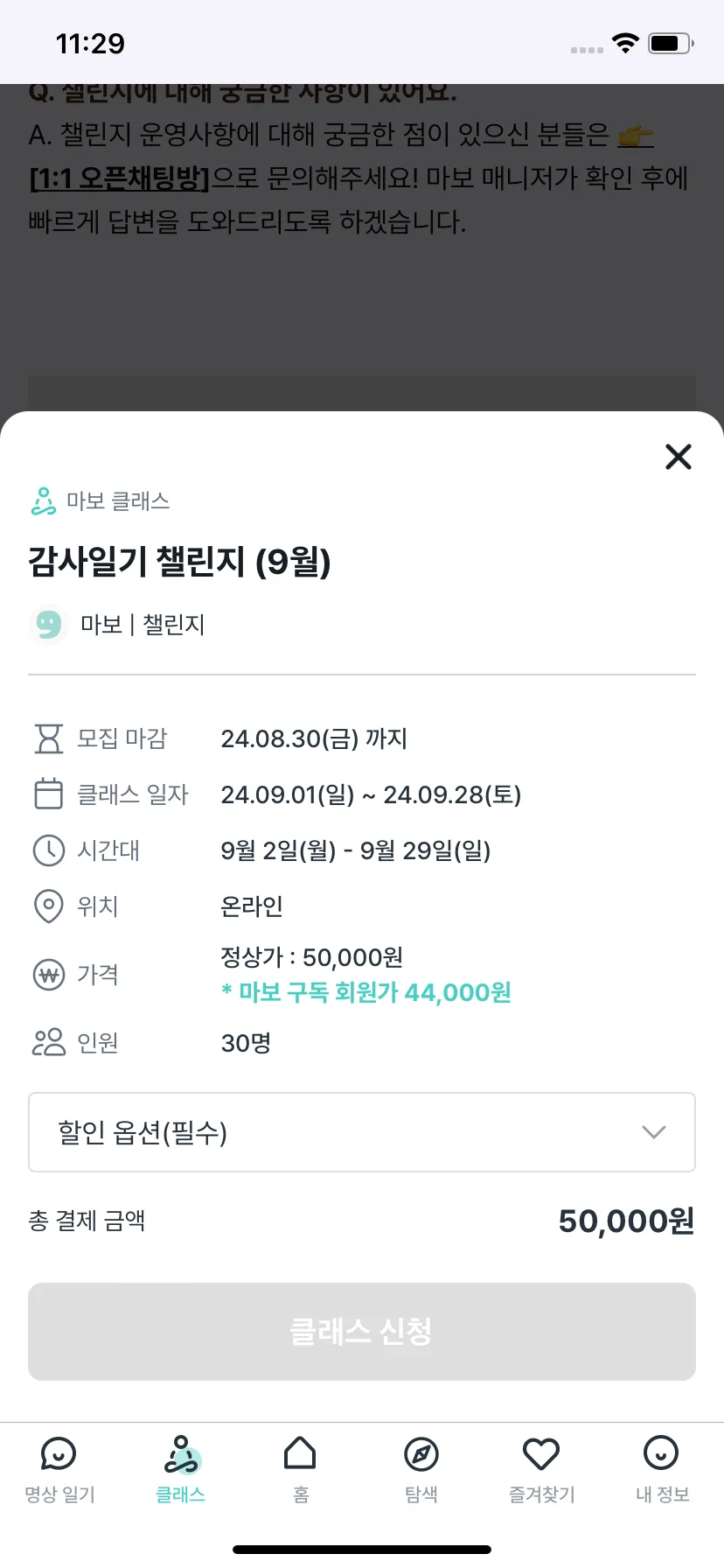Click the calendar icon beside 클래스 일자
Image resolution: width=724 pixels, height=1568 pixels.
pos(49,794)
